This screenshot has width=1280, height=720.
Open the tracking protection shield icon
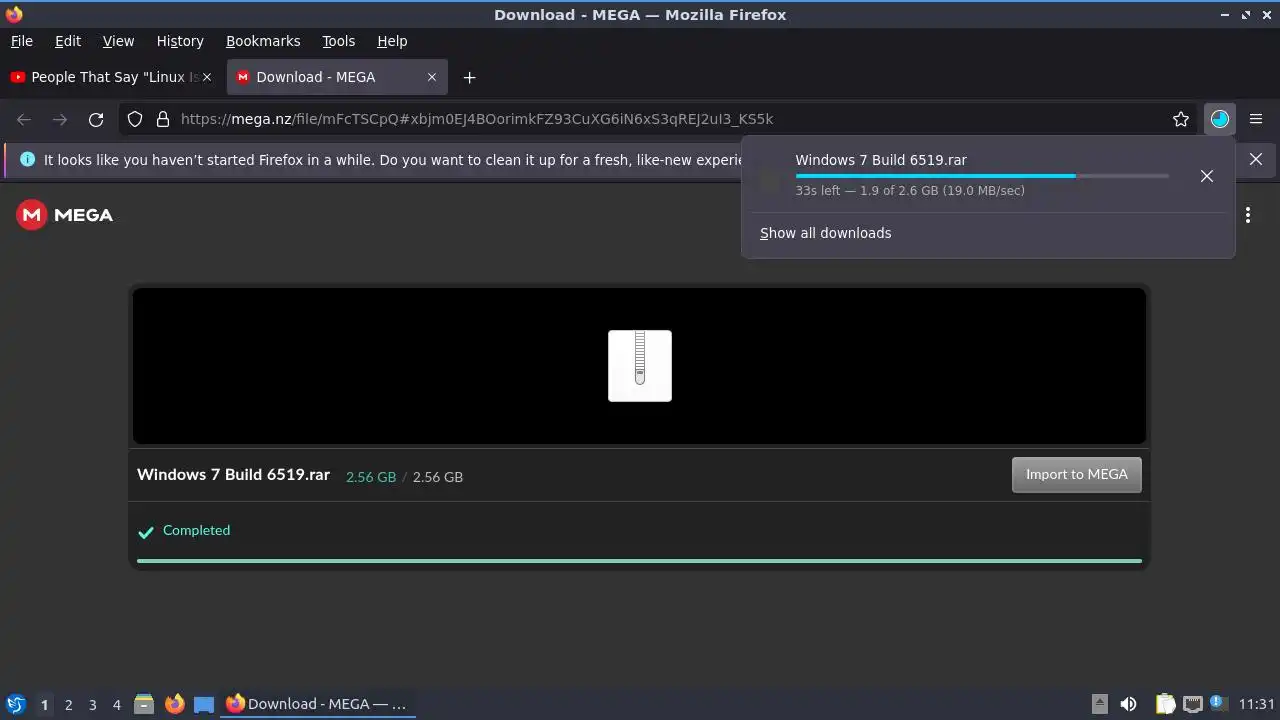click(135, 119)
